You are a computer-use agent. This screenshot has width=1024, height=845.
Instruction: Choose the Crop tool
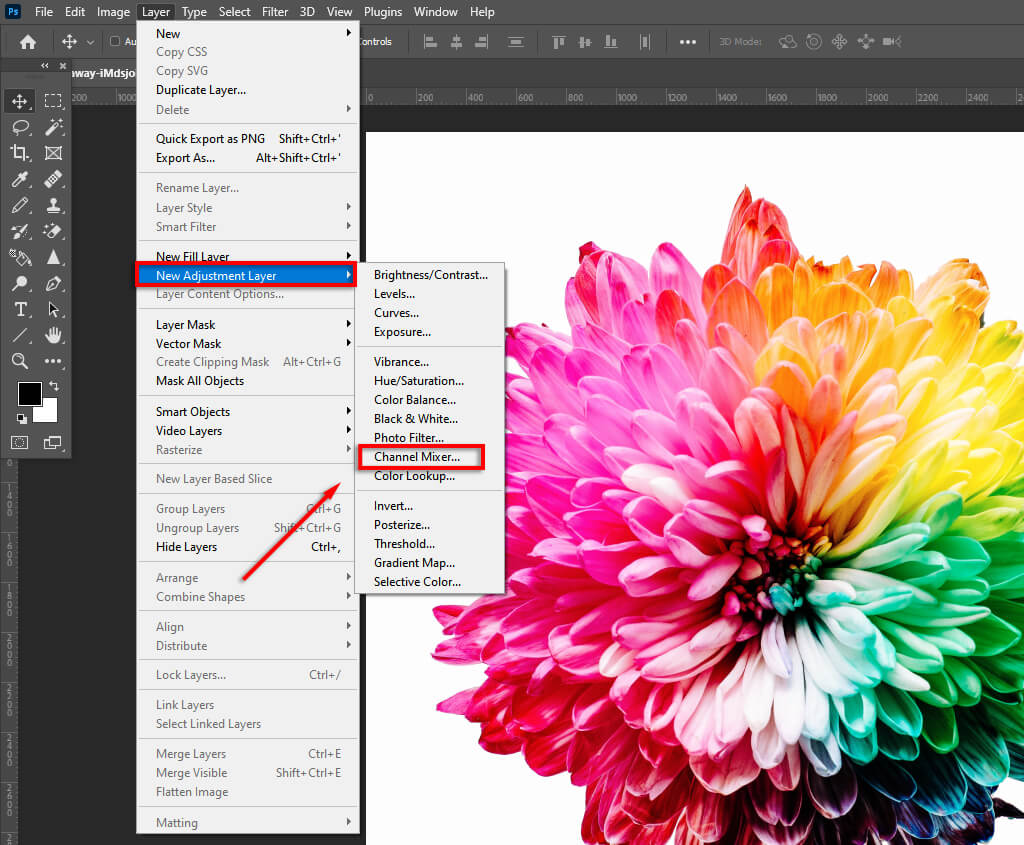(x=19, y=153)
